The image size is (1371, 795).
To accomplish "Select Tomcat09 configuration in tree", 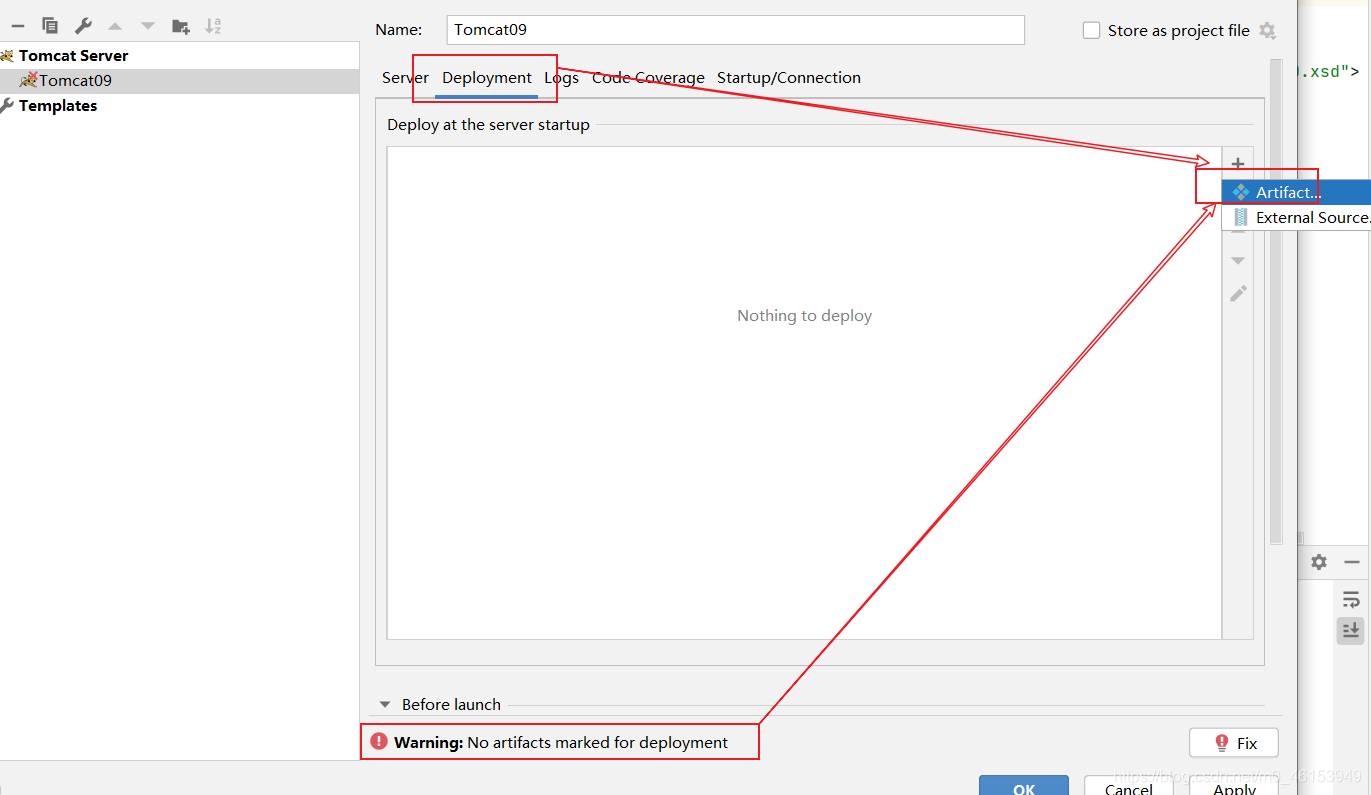I will point(75,81).
